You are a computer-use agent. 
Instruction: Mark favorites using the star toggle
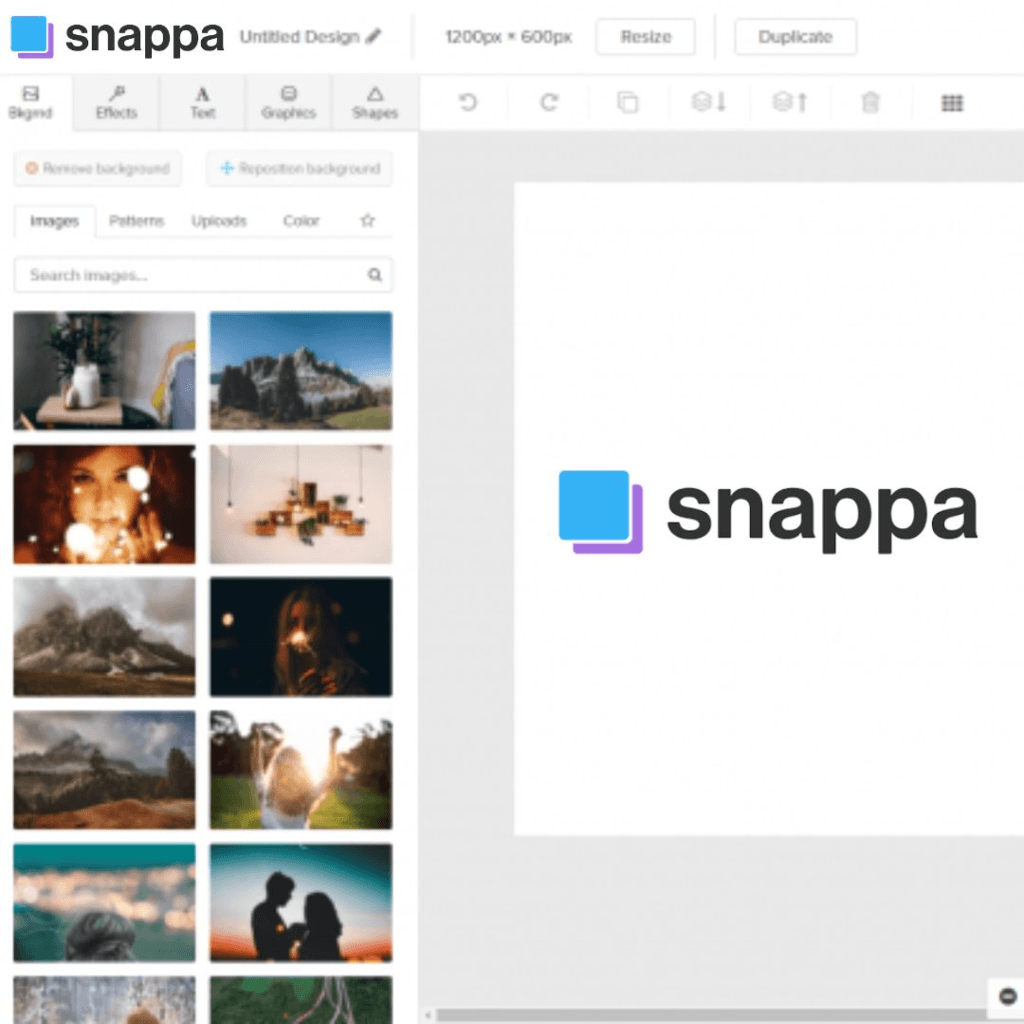tap(367, 221)
